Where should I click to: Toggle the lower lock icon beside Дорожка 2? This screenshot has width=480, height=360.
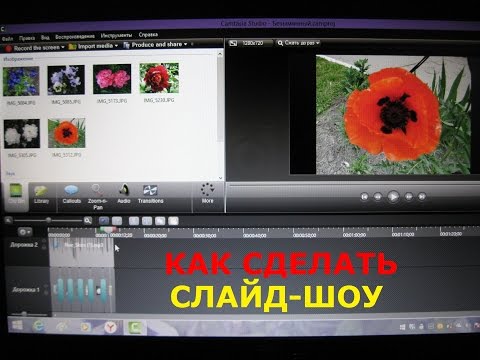[x=44, y=248]
